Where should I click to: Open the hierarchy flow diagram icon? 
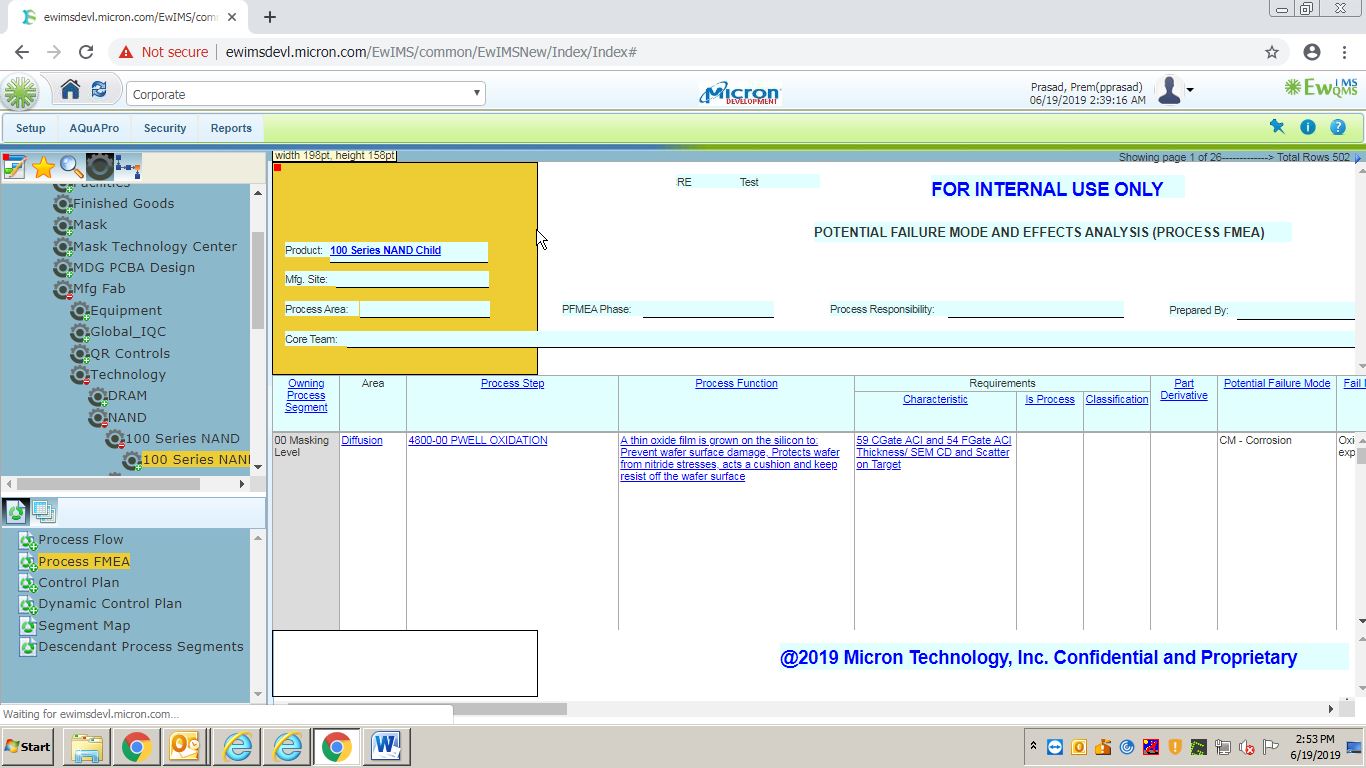point(128,167)
